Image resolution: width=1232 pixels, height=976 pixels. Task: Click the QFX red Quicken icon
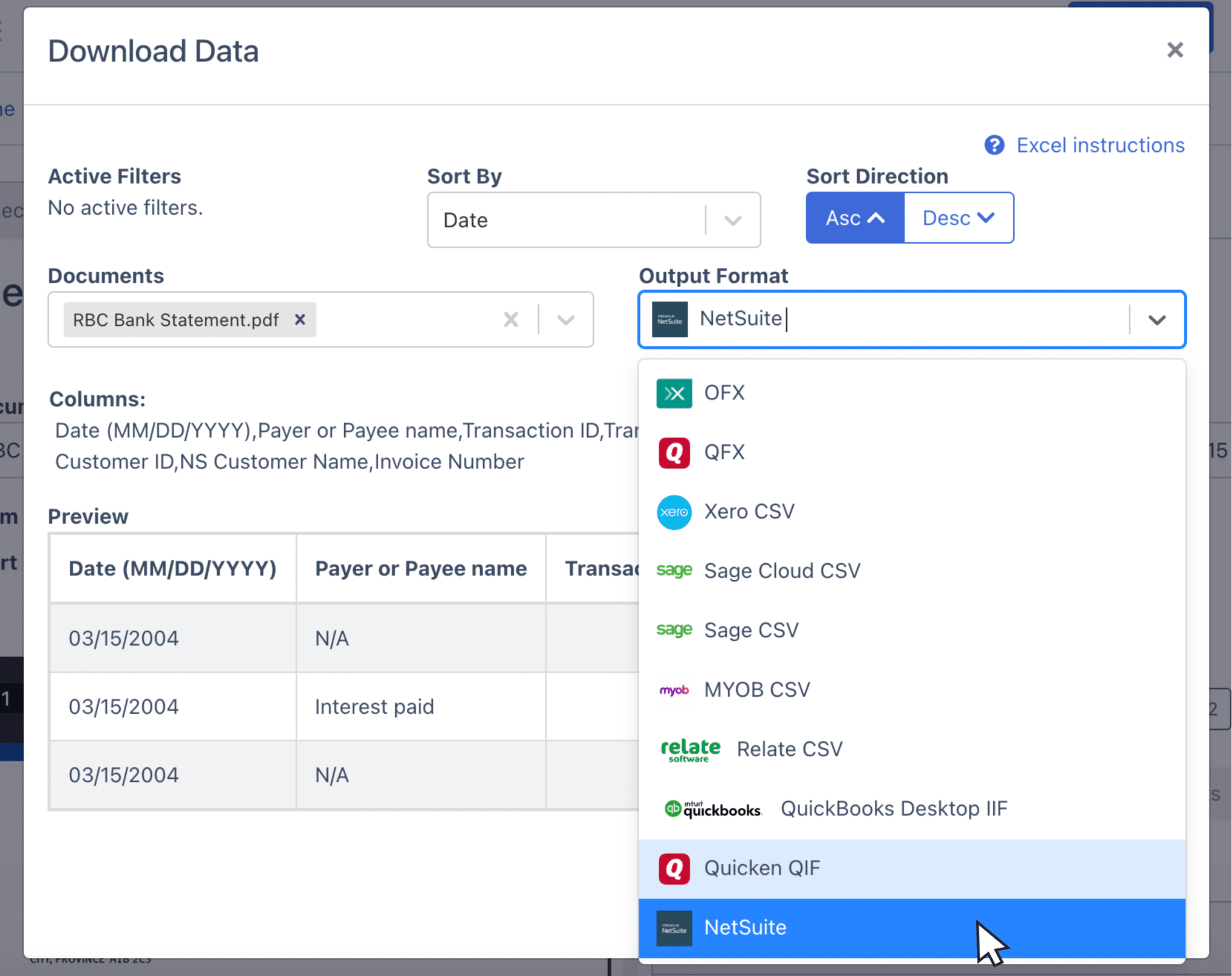[x=674, y=452]
